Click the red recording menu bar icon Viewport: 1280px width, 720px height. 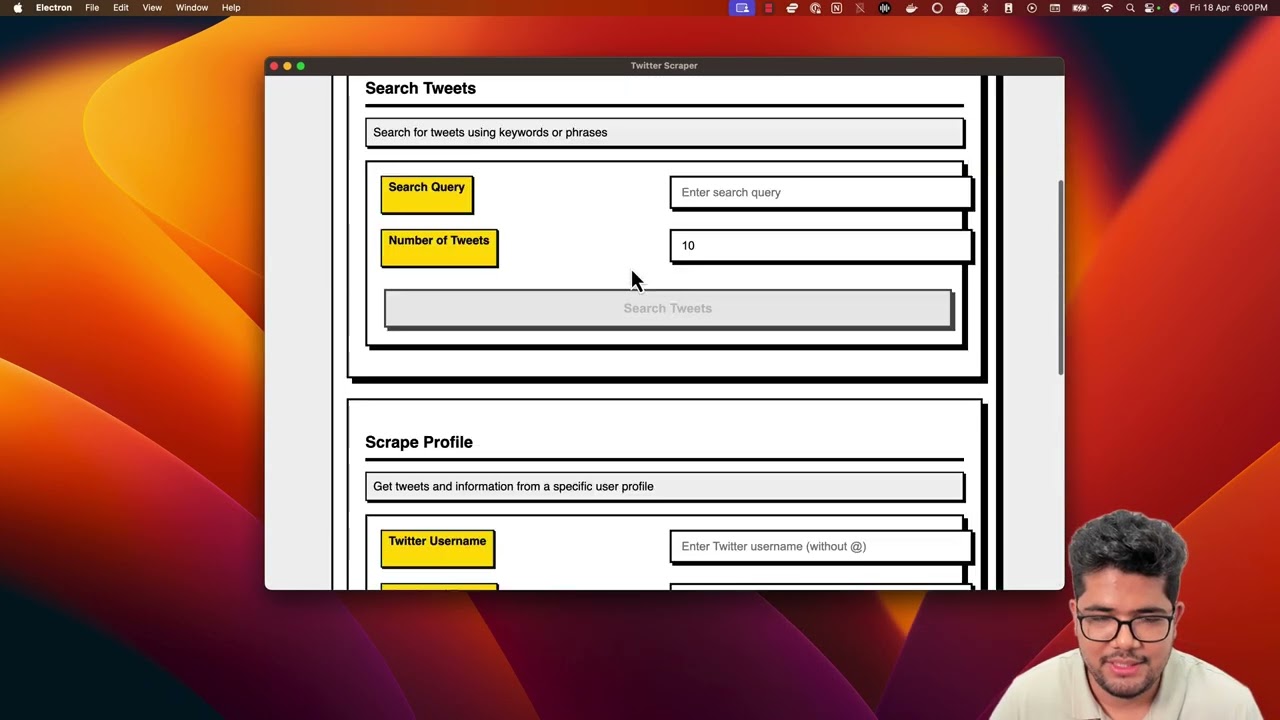click(x=768, y=8)
